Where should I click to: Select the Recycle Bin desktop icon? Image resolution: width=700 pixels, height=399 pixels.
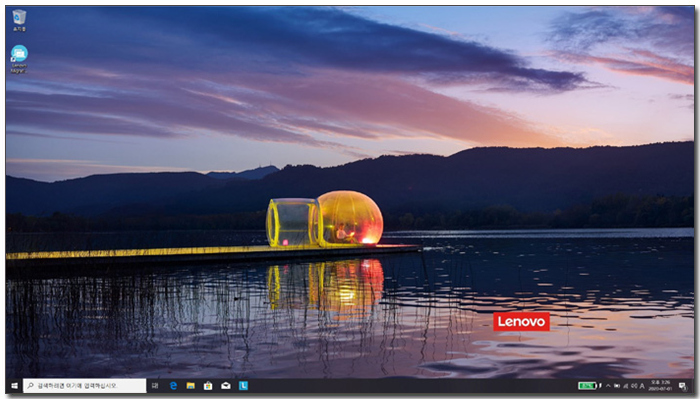[x=19, y=21]
